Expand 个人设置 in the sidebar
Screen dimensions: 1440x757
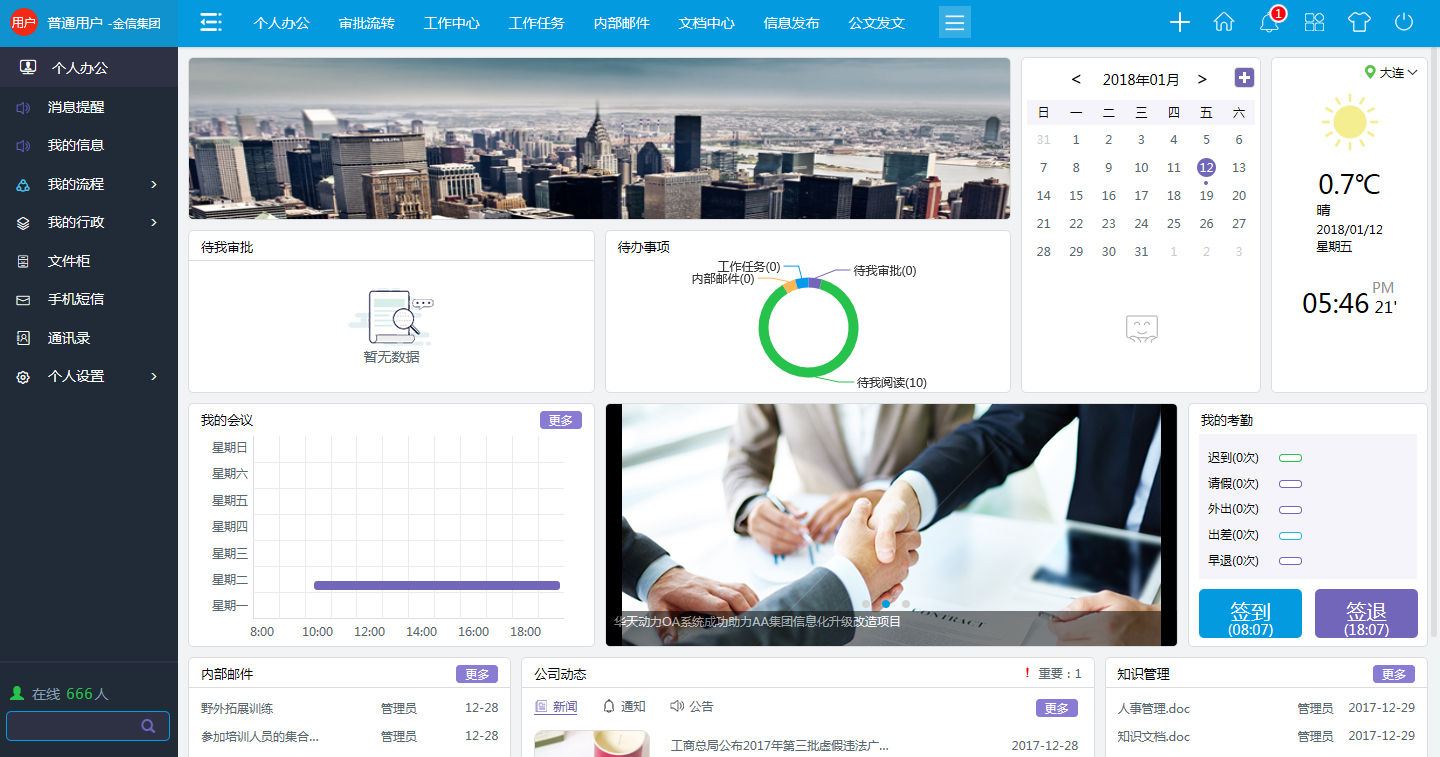point(89,376)
